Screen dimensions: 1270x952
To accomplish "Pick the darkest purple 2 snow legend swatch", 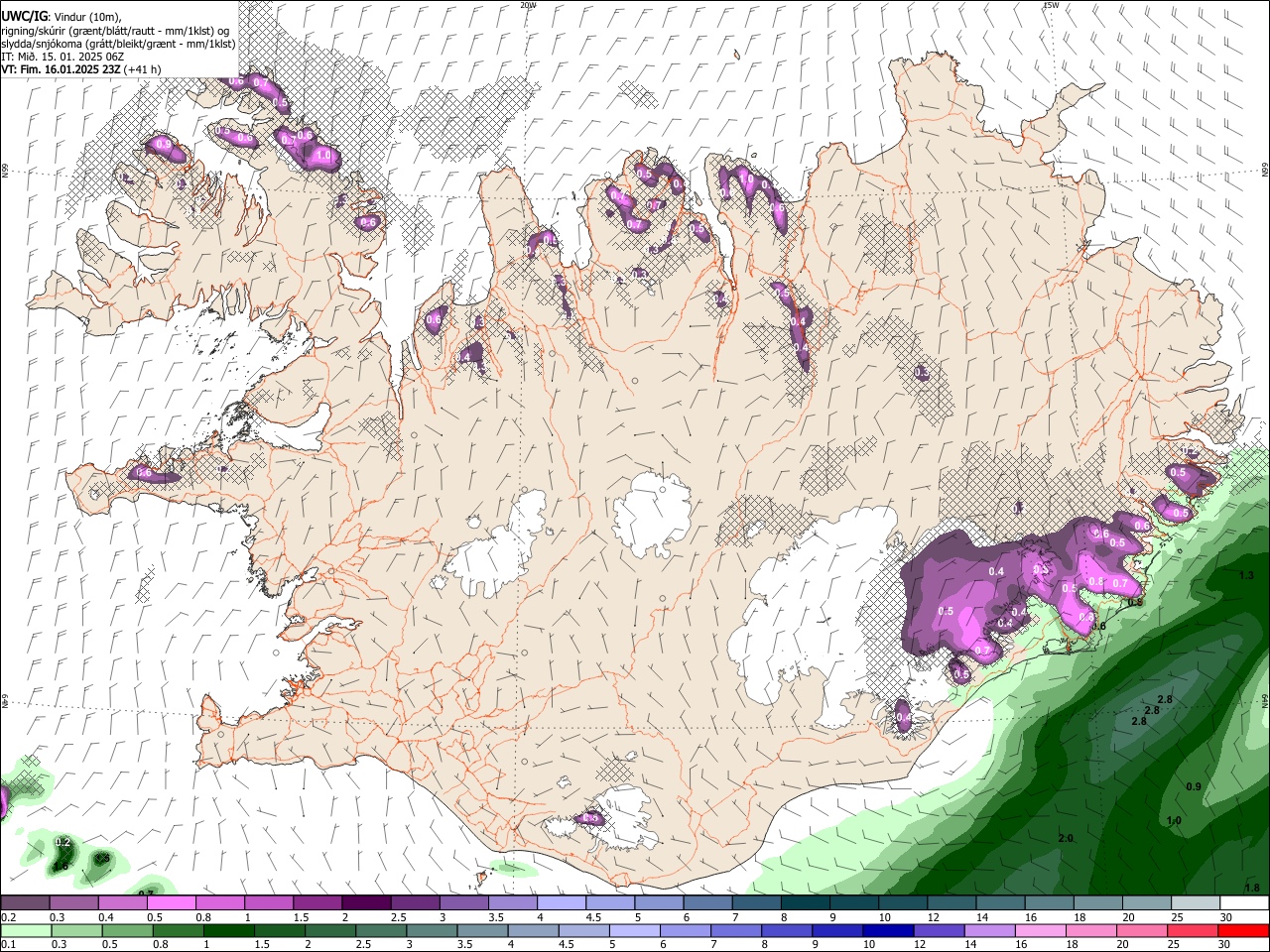I will (366, 903).
